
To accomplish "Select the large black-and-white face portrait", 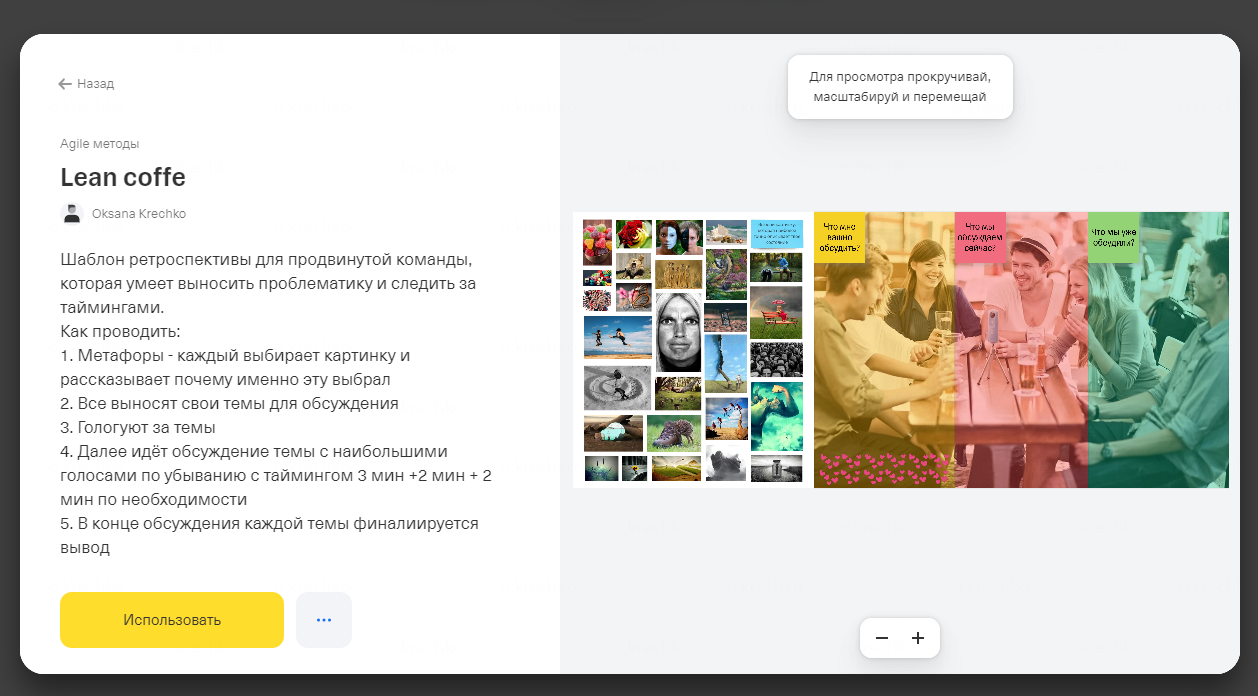I will (678, 331).
